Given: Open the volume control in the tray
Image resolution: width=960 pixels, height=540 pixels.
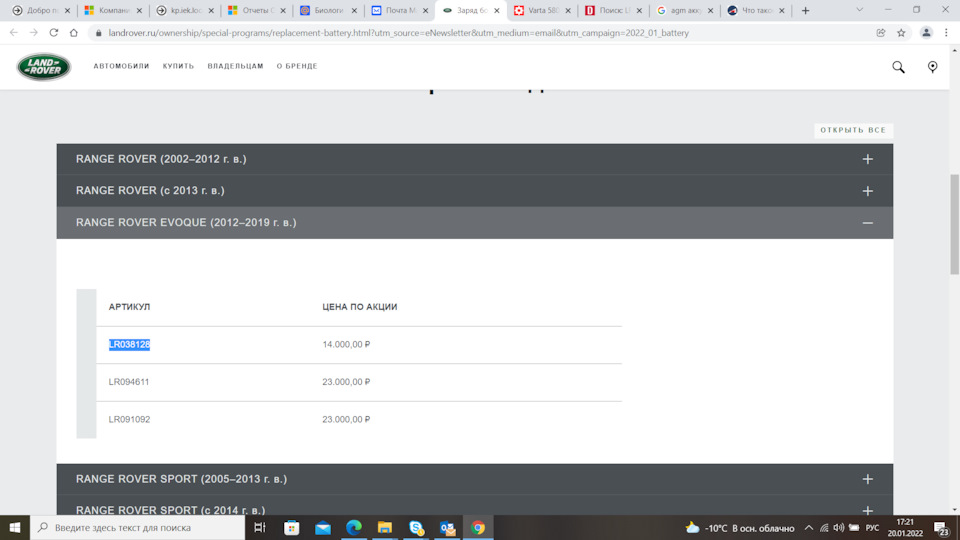Looking at the screenshot, I should [x=838, y=528].
